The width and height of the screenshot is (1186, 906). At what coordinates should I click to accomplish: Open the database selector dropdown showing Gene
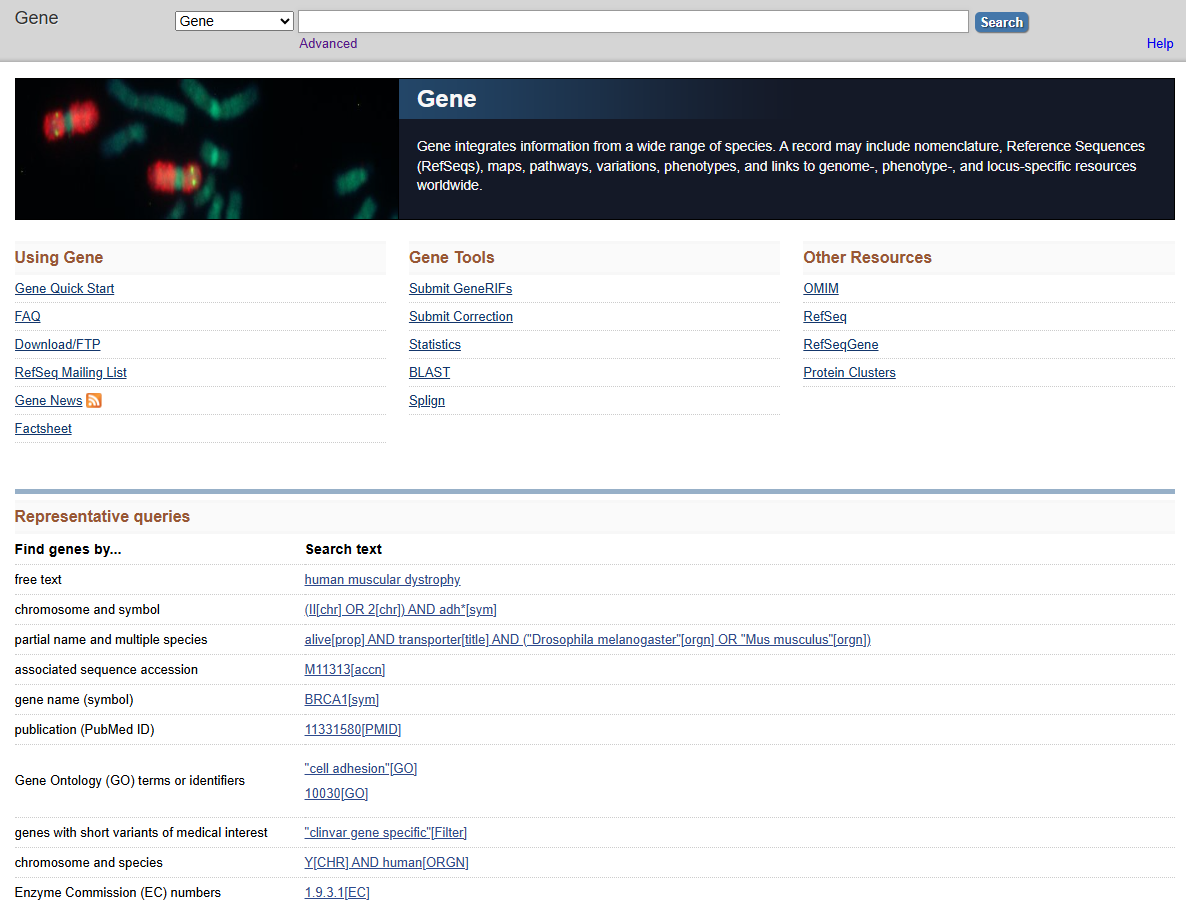click(234, 21)
